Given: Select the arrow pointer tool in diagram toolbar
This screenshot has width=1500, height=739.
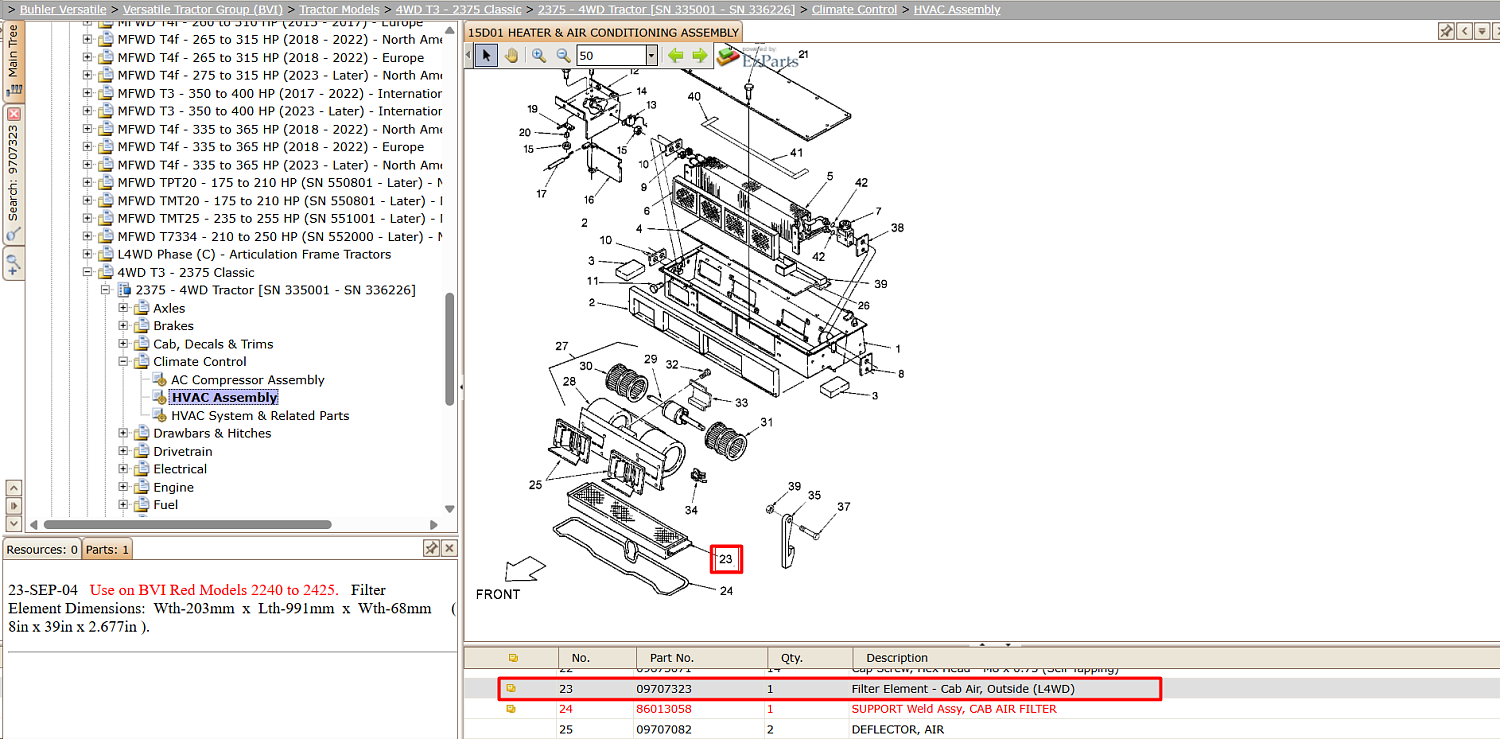Looking at the screenshot, I should (486, 56).
